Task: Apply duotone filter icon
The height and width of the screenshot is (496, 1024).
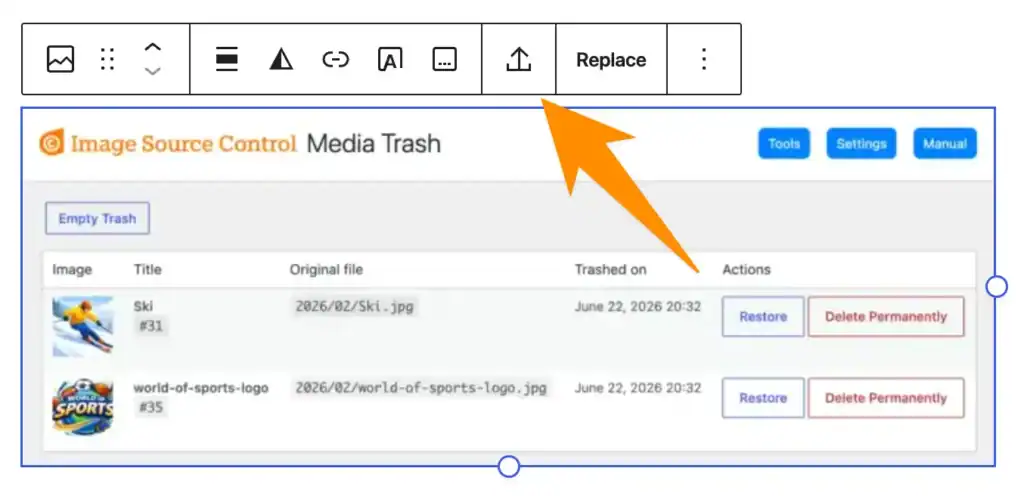Action: click(x=281, y=59)
